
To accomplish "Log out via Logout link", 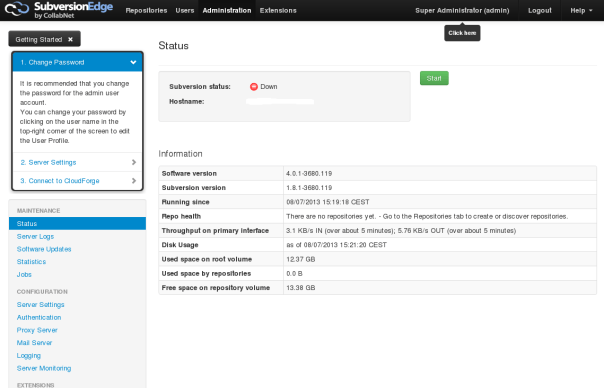I will pos(540,11).
